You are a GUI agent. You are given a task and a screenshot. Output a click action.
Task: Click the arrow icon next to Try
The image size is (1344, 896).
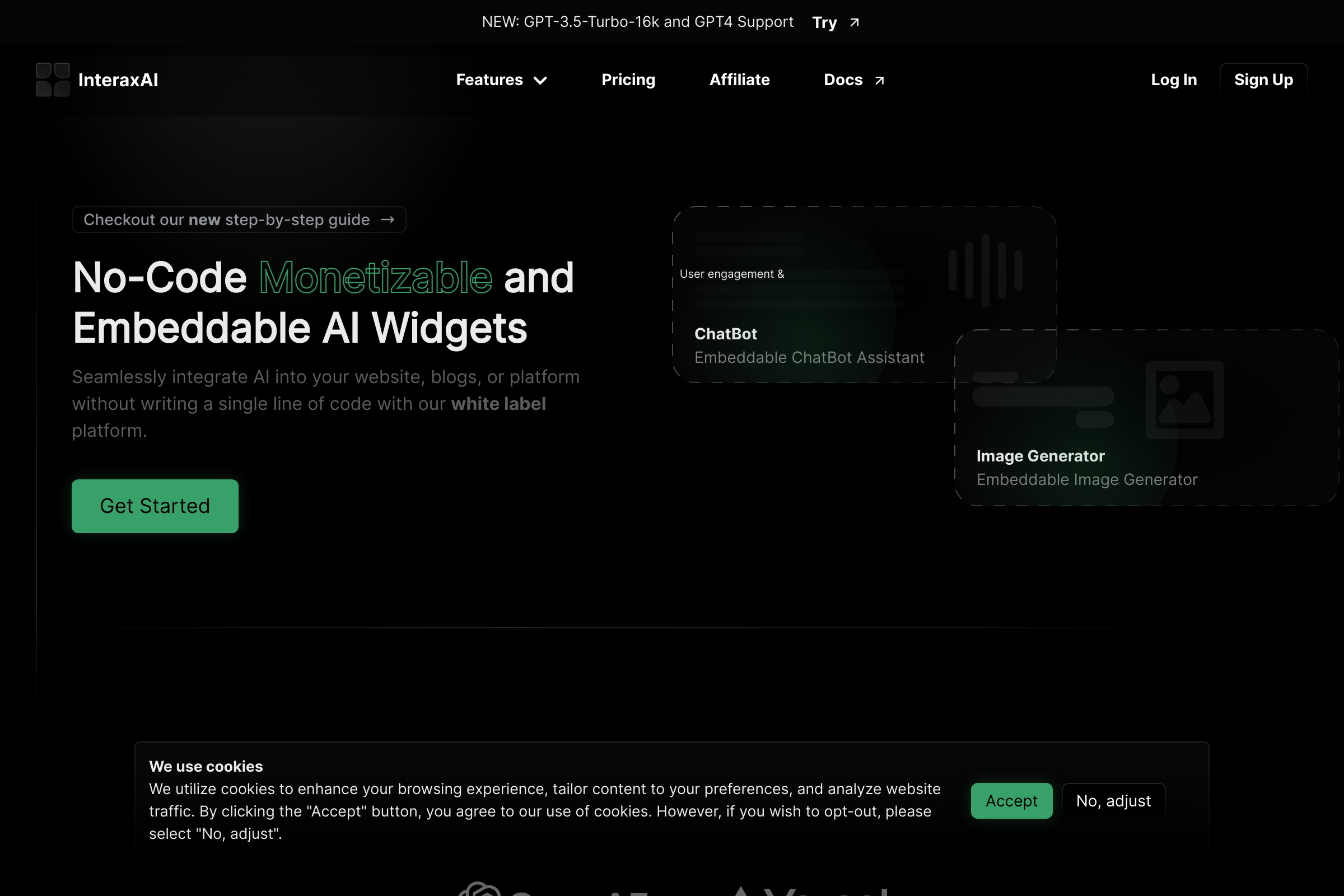pyautogui.click(x=855, y=22)
